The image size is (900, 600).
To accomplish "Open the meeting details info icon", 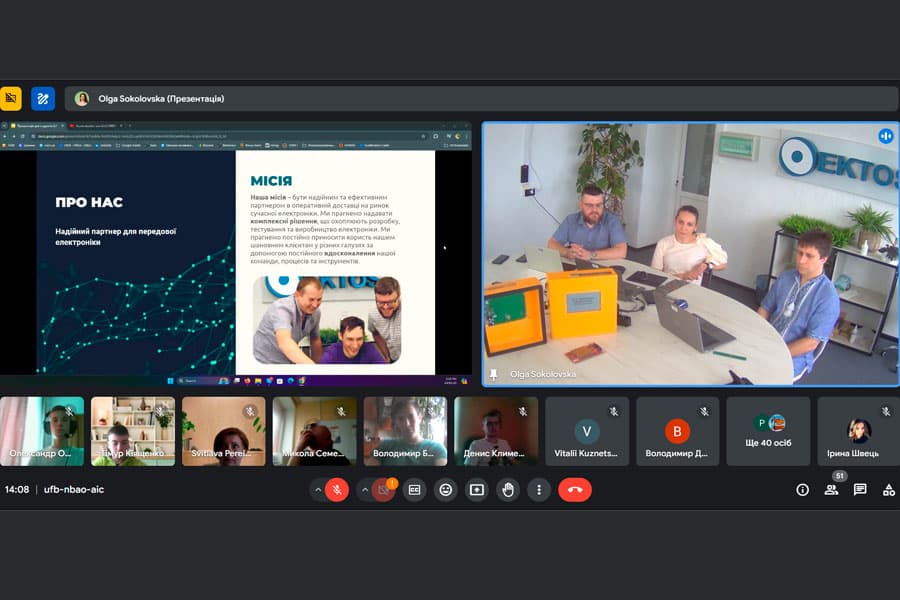I will [802, 490].
